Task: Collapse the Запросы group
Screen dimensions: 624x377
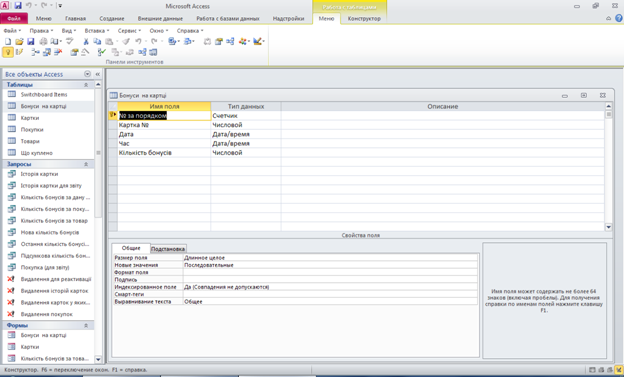Action: point(86,164)
